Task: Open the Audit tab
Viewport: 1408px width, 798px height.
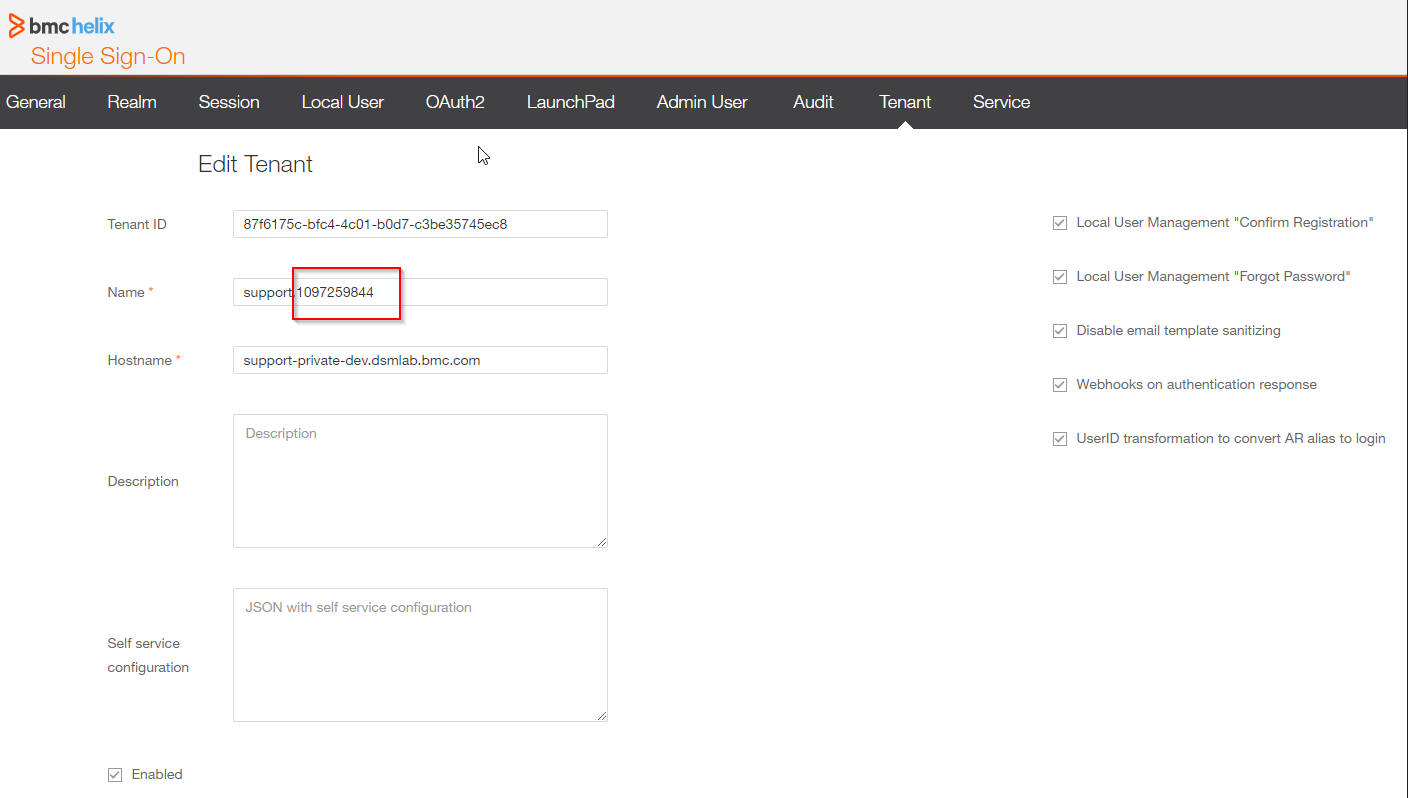Action: [813, 102]
